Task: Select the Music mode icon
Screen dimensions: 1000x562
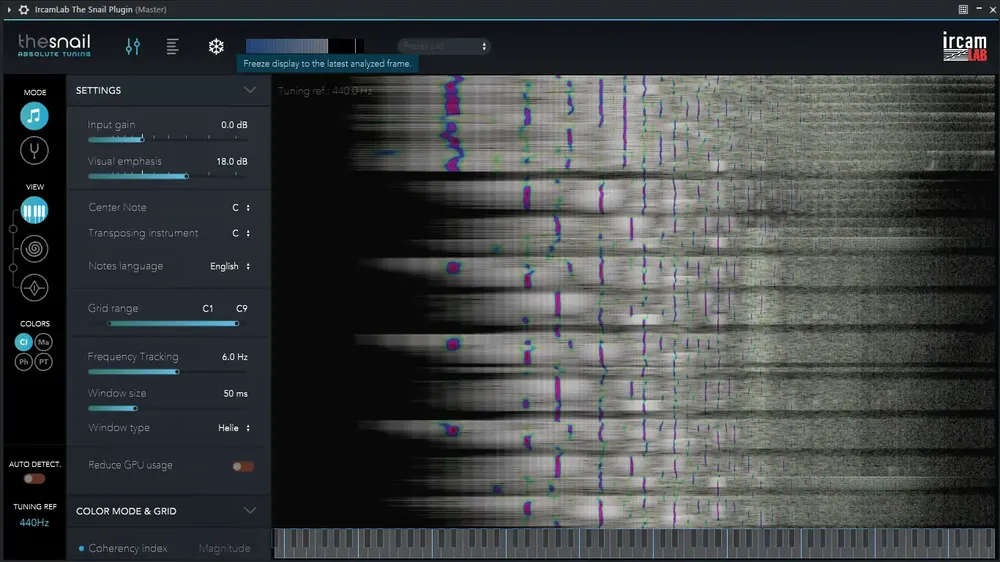Action: pos(34,116)
